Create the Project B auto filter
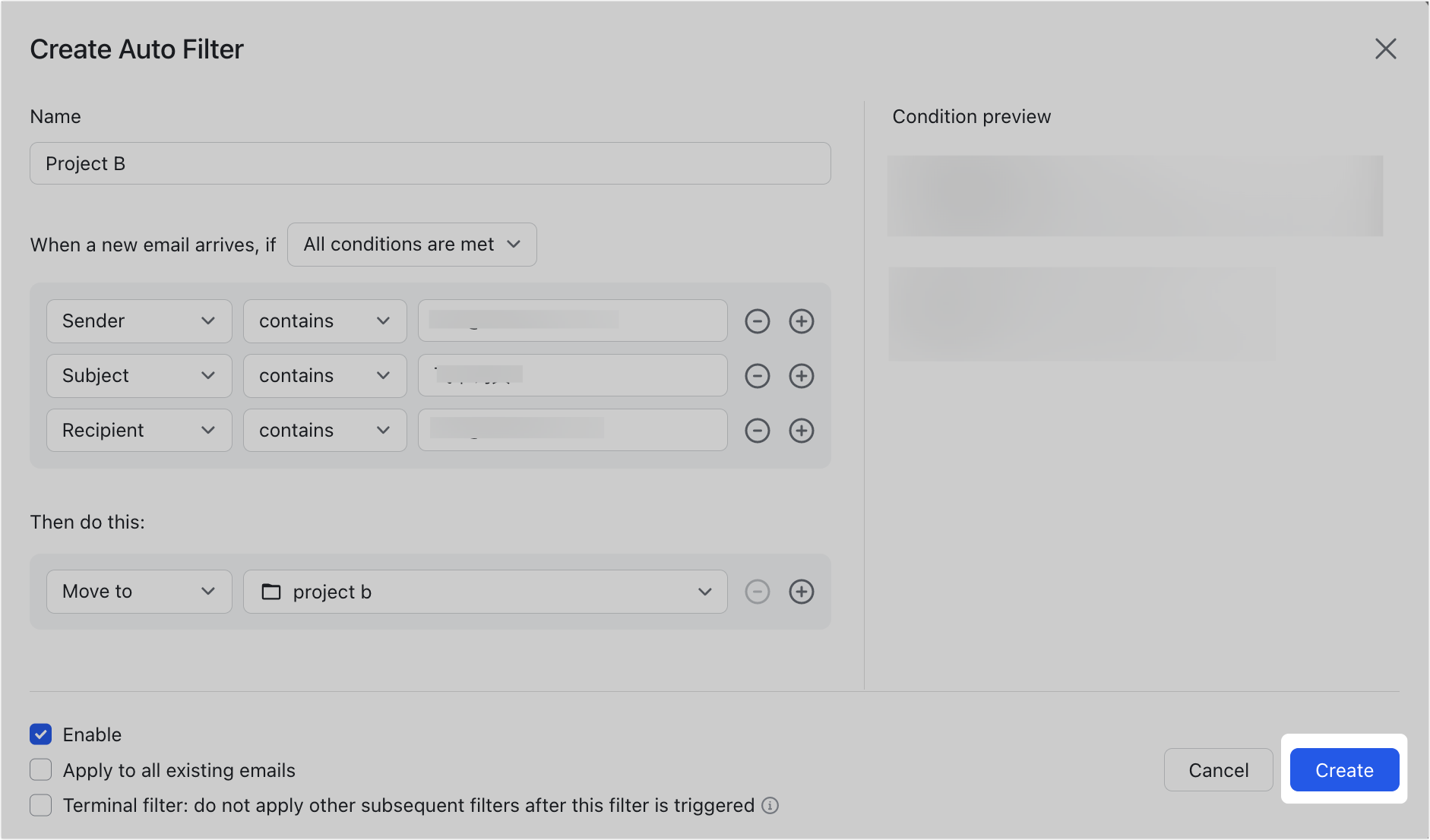 [x=1343, y=769]
